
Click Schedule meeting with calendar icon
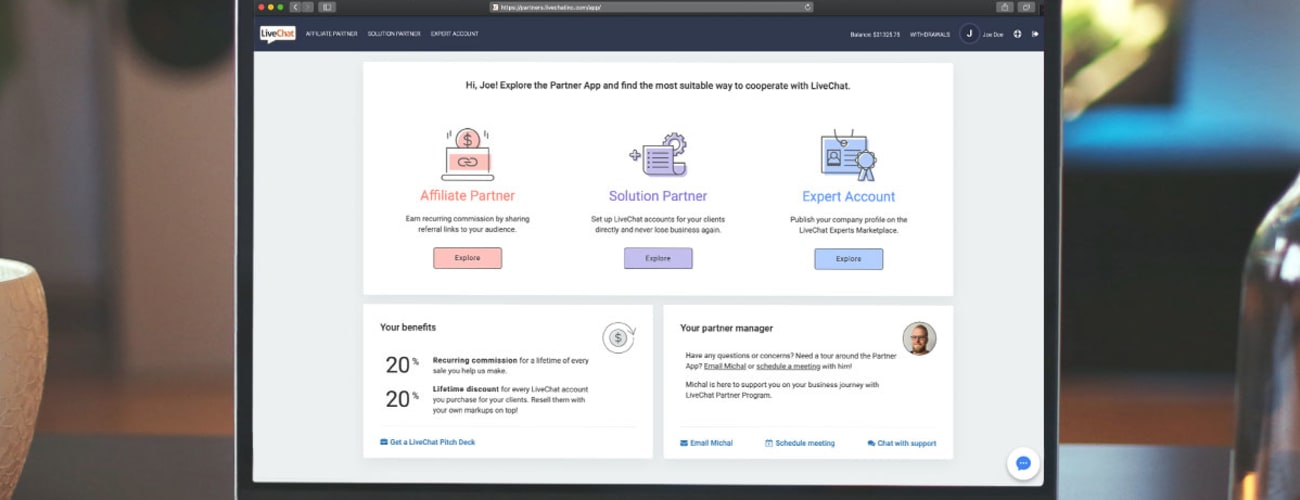tap(800, 443)
